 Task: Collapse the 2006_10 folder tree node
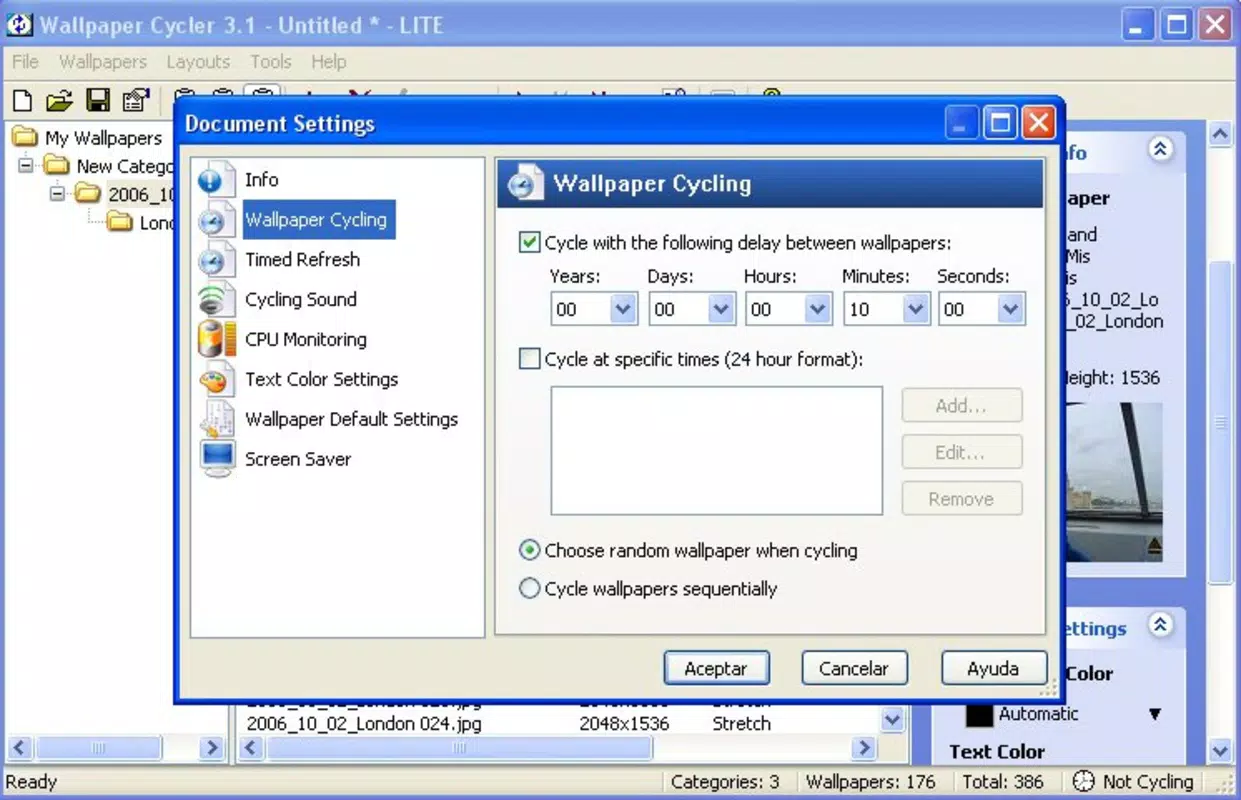pyautogui.click(x=57, y=193)
